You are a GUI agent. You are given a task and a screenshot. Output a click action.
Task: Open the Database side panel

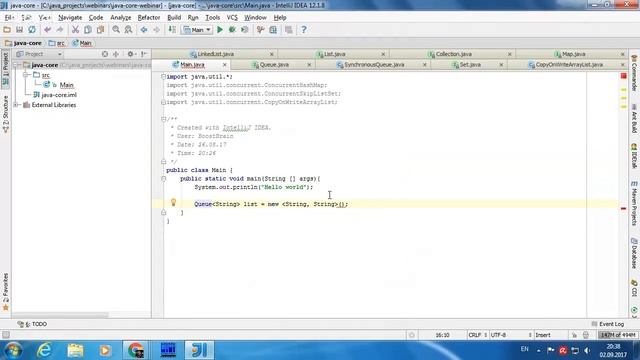(634, 253)
